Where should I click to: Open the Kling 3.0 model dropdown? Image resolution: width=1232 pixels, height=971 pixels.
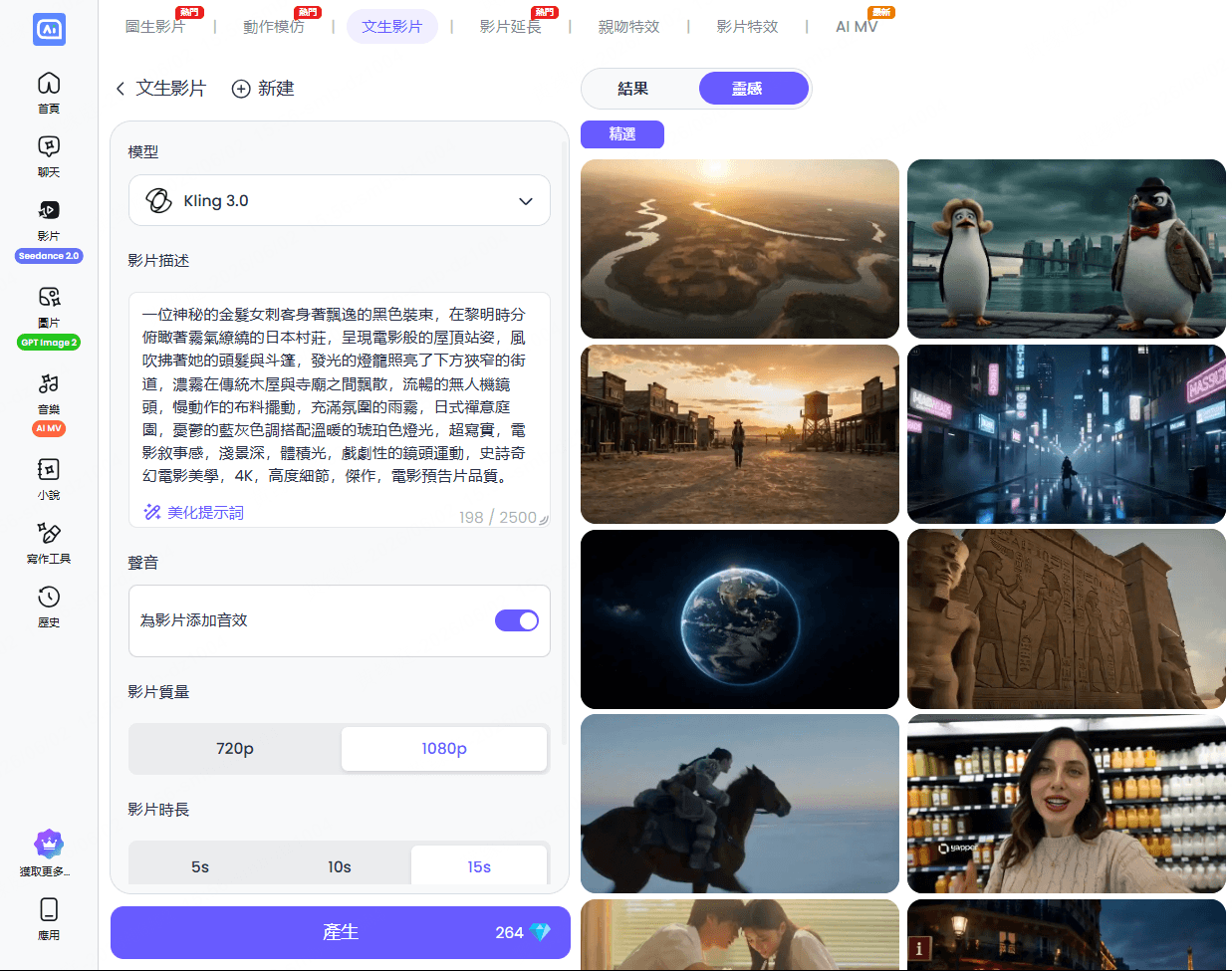340,200
